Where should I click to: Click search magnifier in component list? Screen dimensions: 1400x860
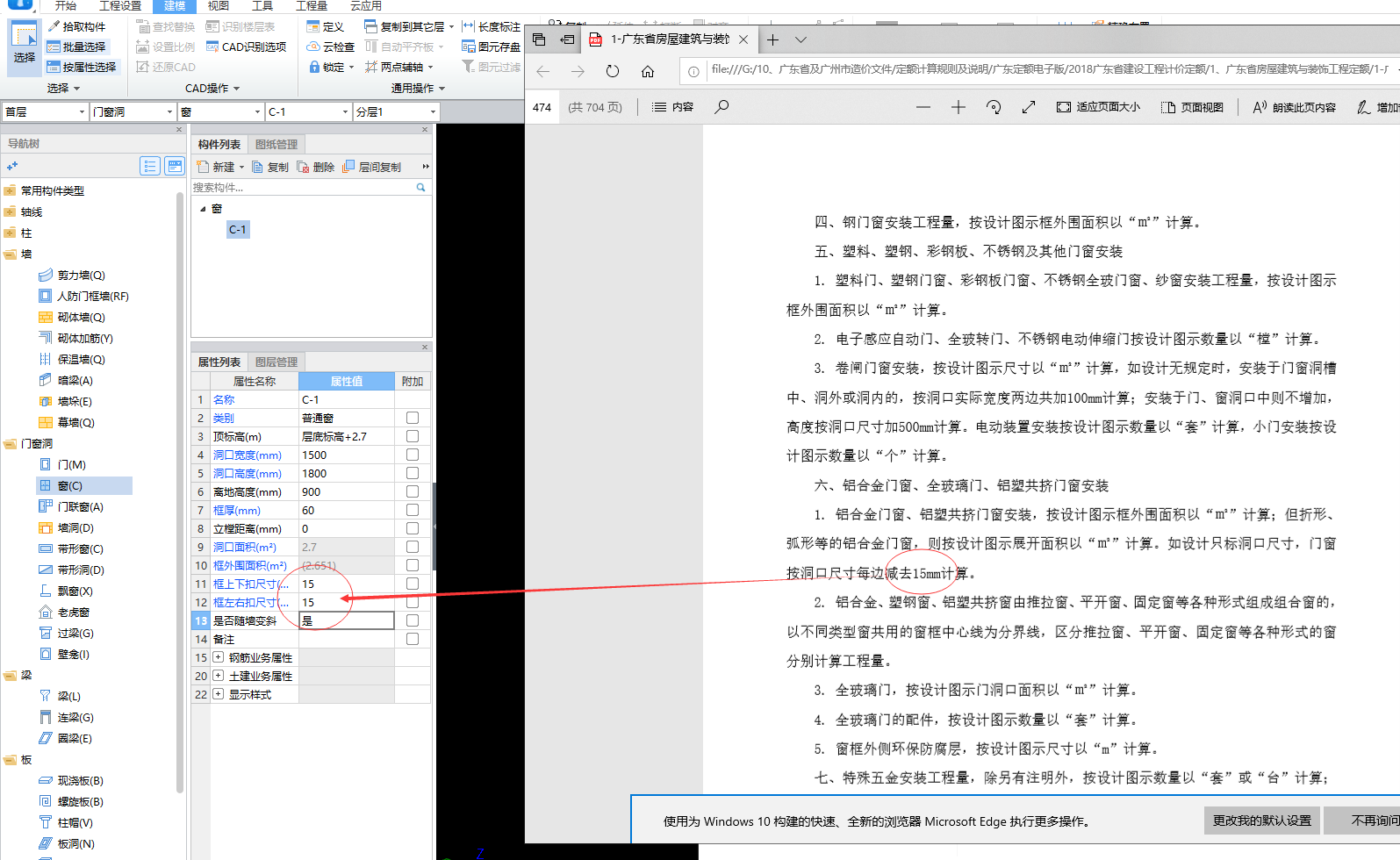pyautogui.click(x=420, y=187)
